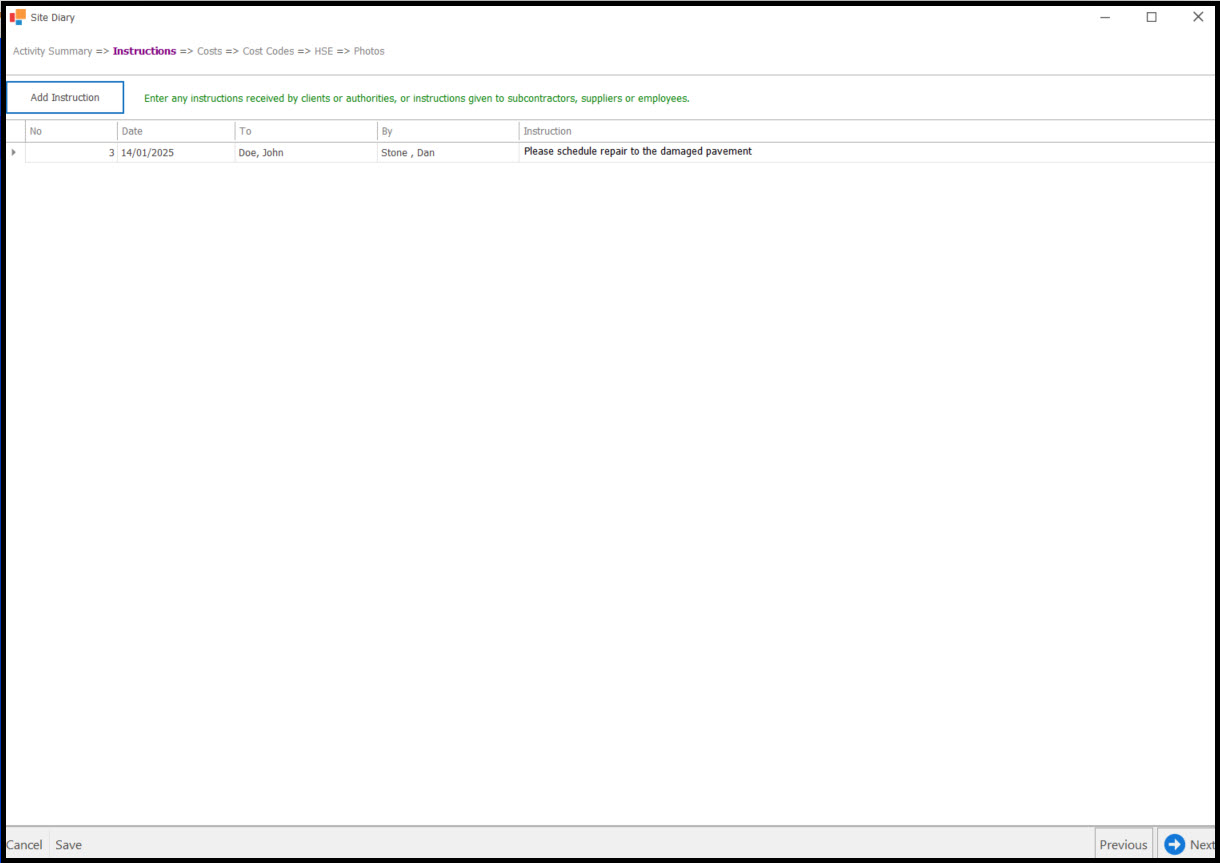Sort instructions by the Date column header
The width and height of the screenshot is (1220, 863).
pyautogui.click(x=175, y=131)
